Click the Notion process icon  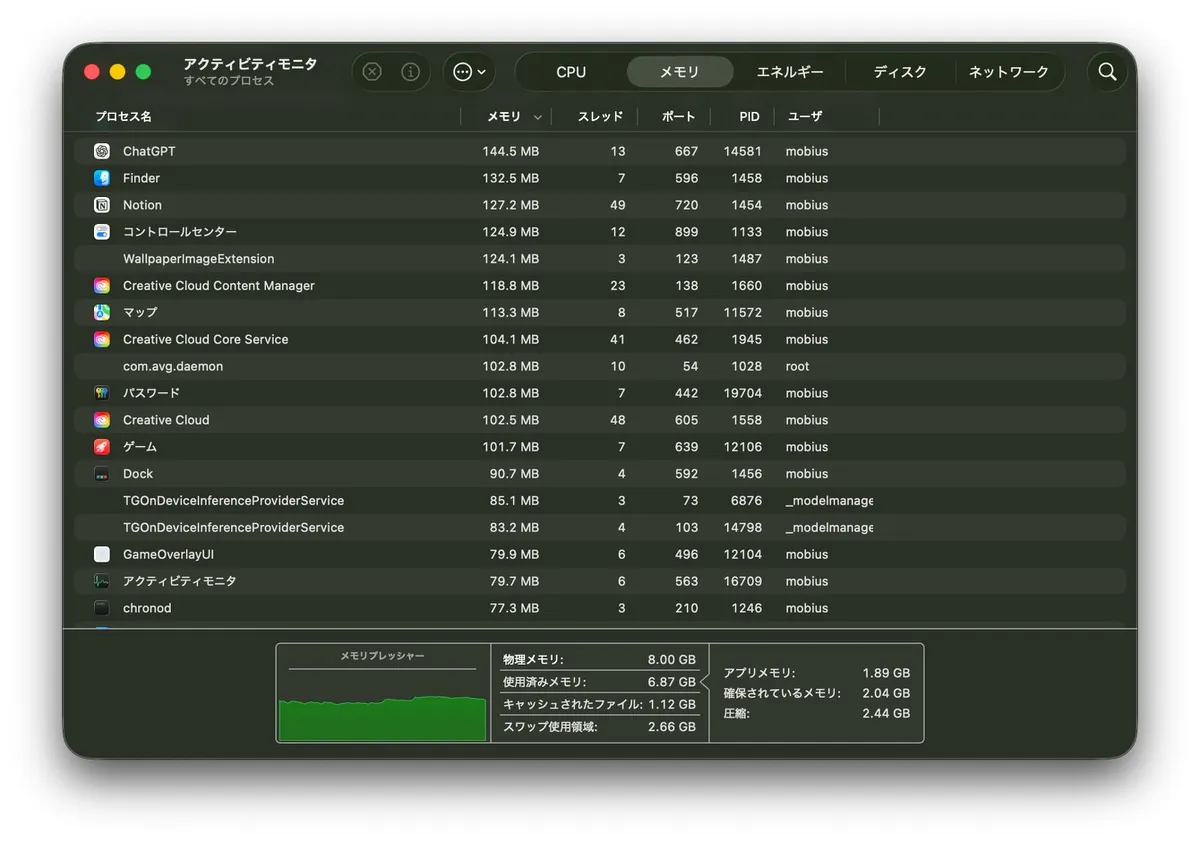102,205
